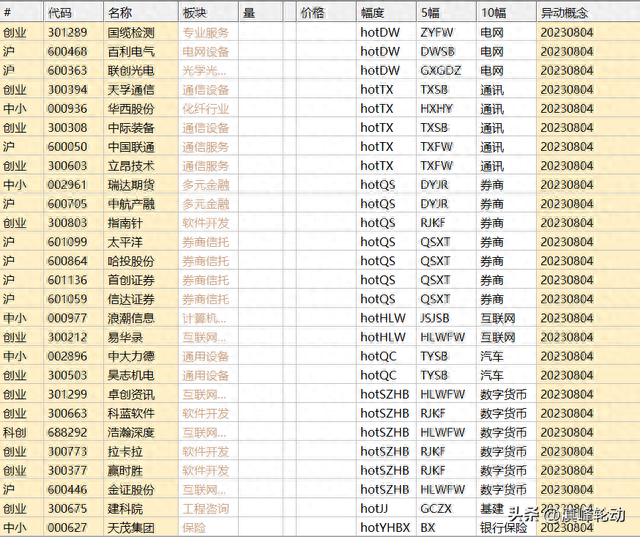Click the ZYFW cell in 国缆检测 row
The height and width of the screenshot is (537, 640).
(x=437, y=32)
